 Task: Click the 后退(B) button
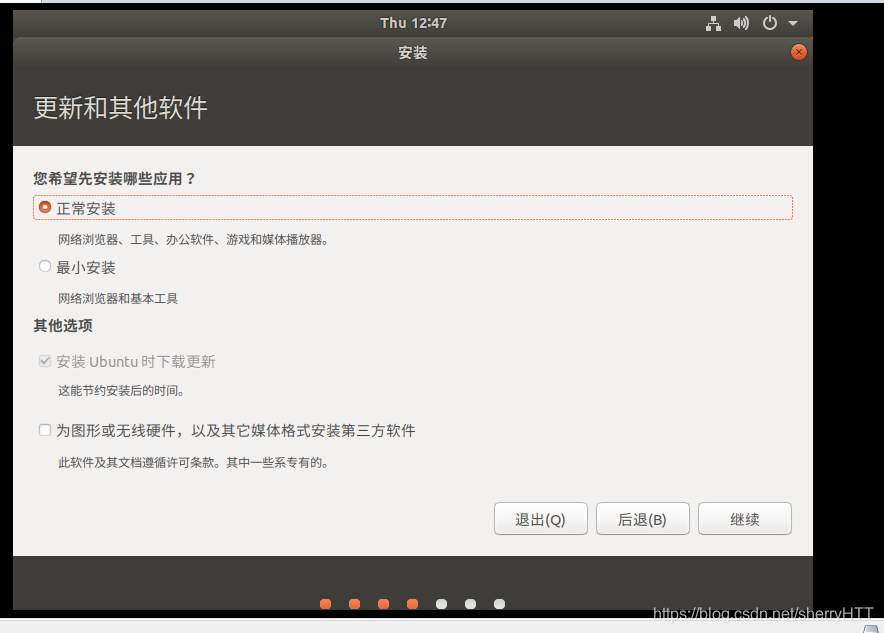643,519
